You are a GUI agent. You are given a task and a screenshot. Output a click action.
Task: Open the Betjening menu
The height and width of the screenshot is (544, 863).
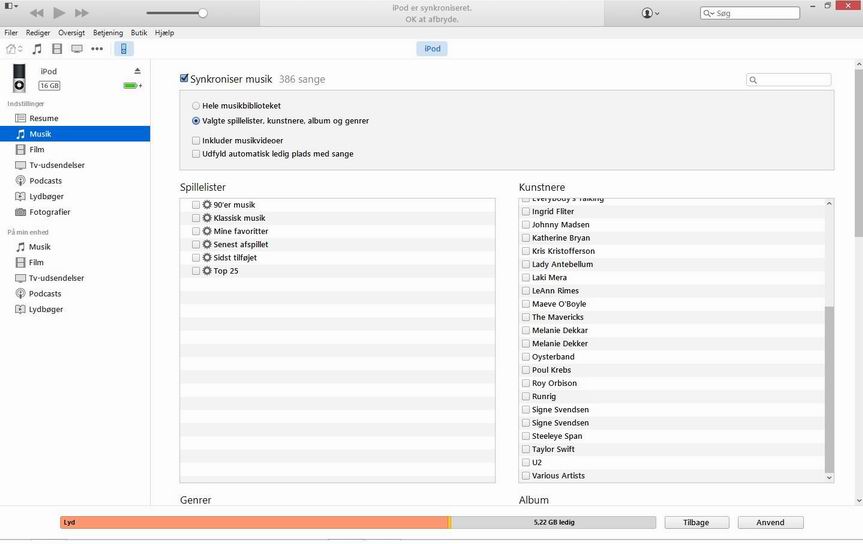click(x=108, y=33)
